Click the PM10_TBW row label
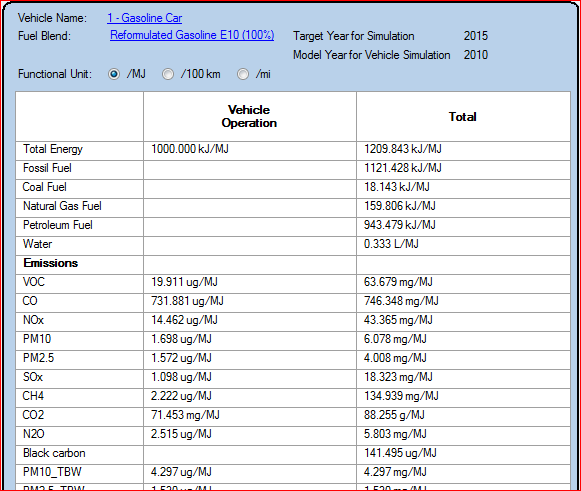 pos(52,472)
